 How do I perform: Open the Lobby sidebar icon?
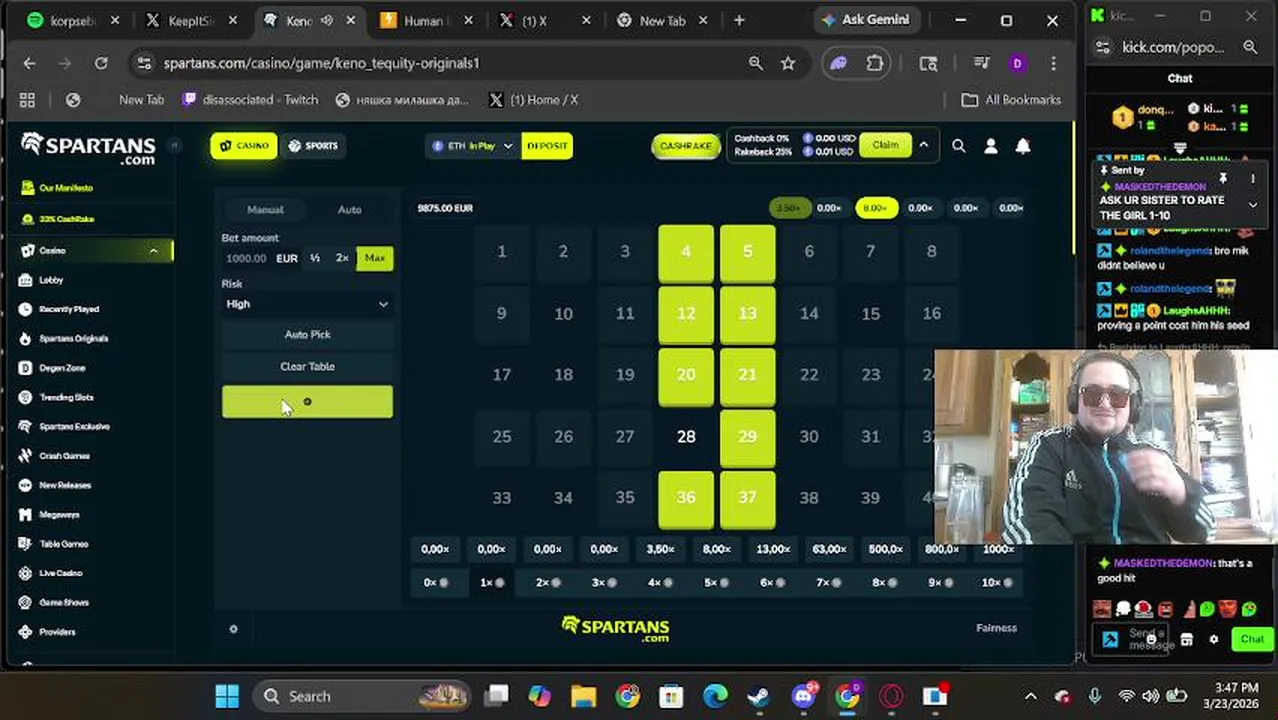26,280
